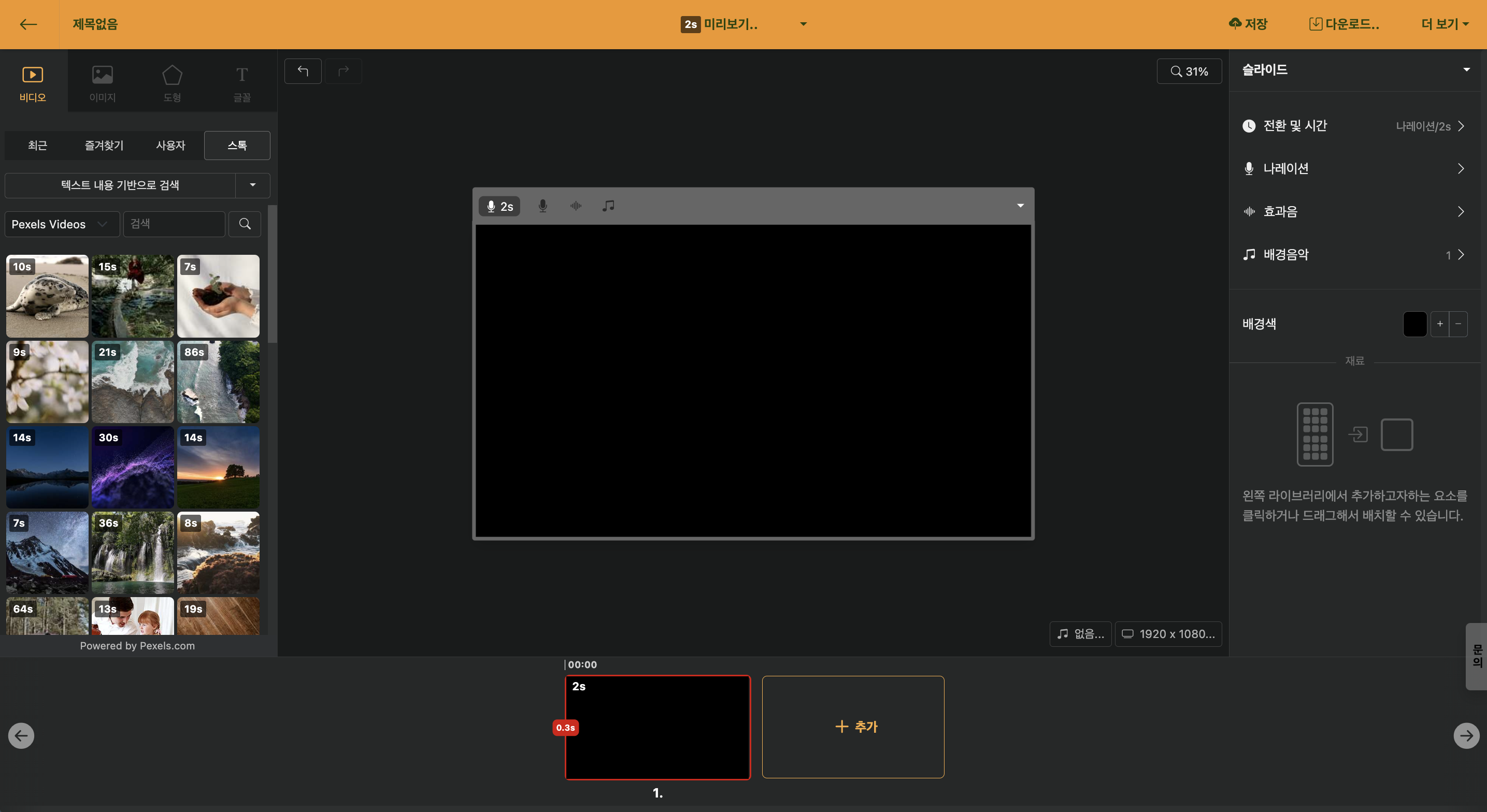Viewport: 1487px width, 812px height.
Task: Expand the 더 보기 menu
Action: pyautogui.click(x=1445, y=24)
